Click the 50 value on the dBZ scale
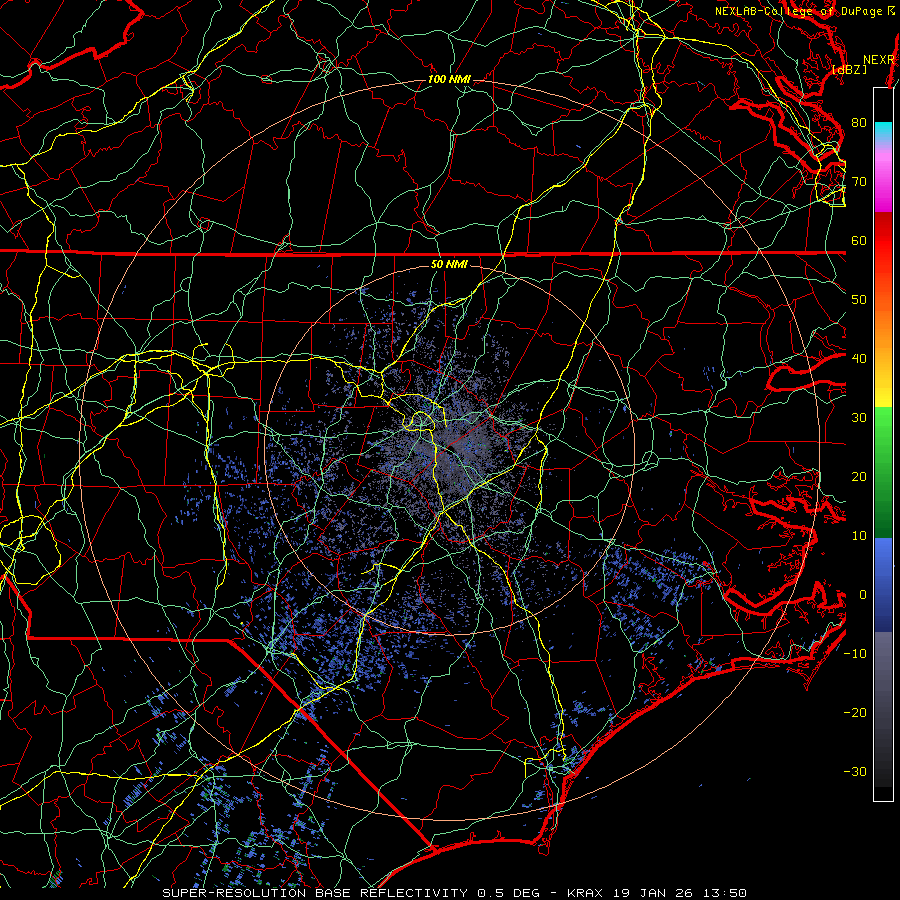 click(859, 300)
